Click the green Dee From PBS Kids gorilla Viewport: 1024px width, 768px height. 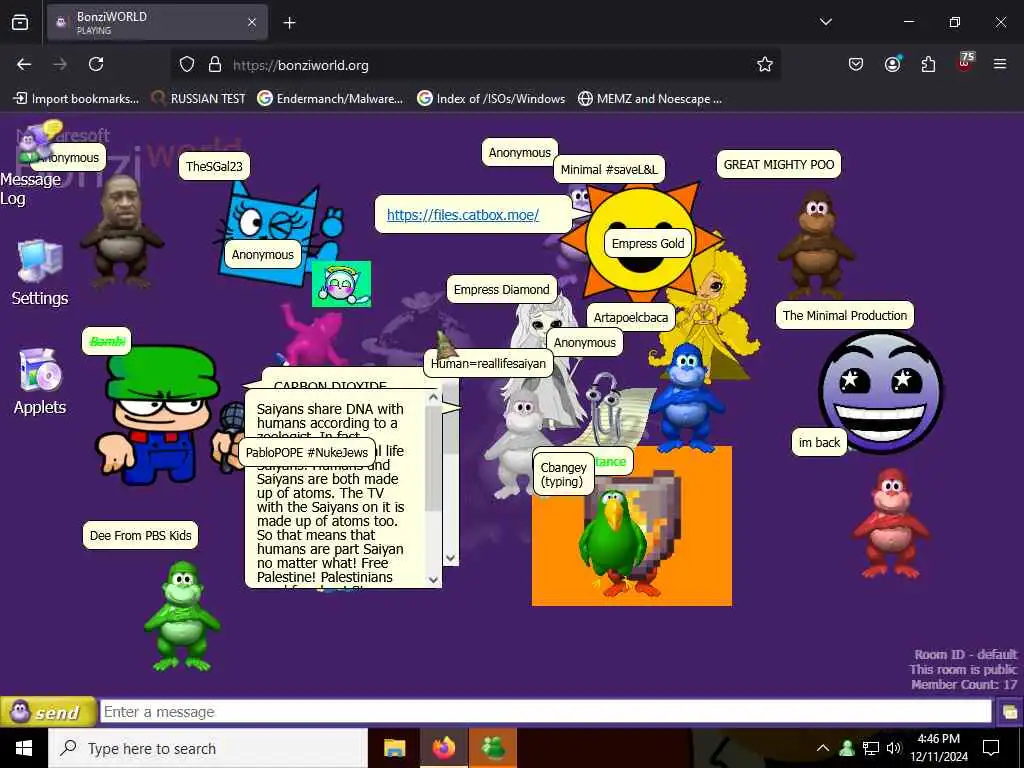coord(182,615)
